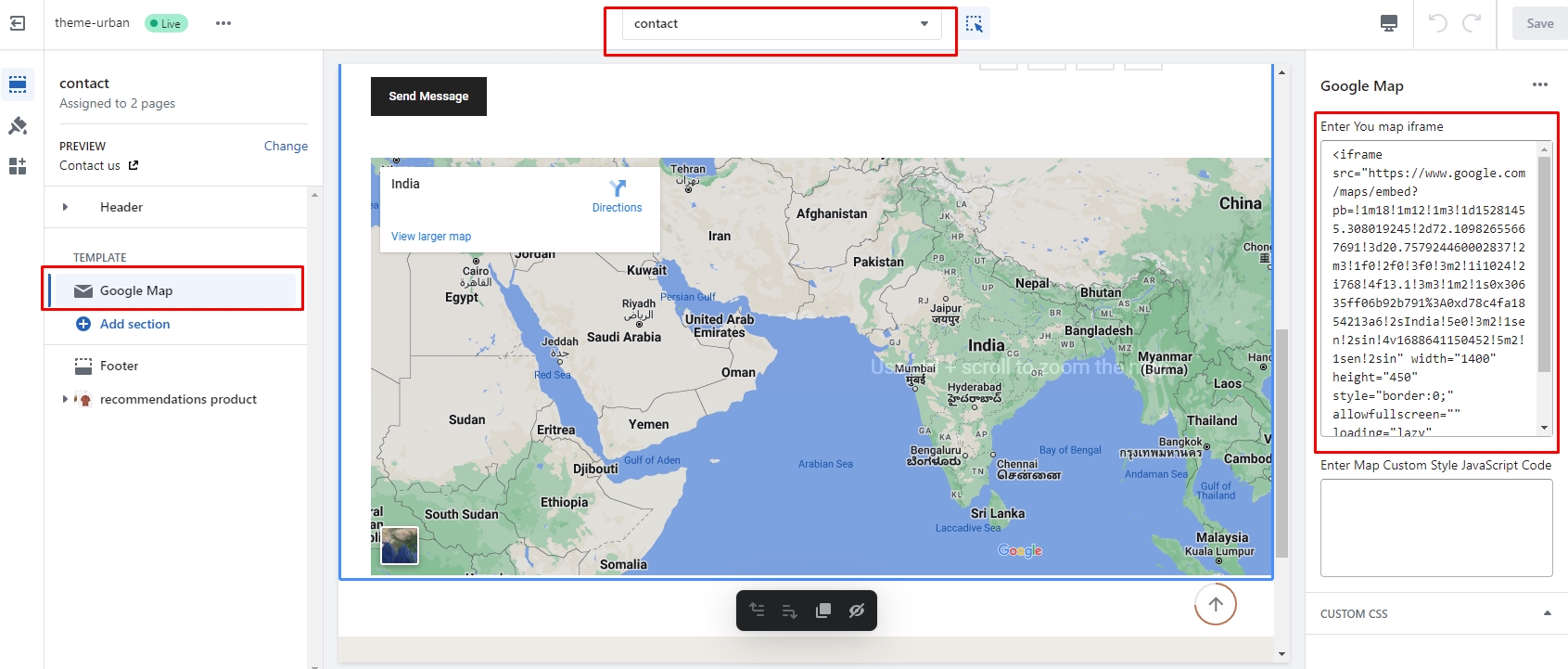The height and width of the screenshot is (669, 1568).
Task: Click the Footer section icon
Action: click(x=83, y=366)
